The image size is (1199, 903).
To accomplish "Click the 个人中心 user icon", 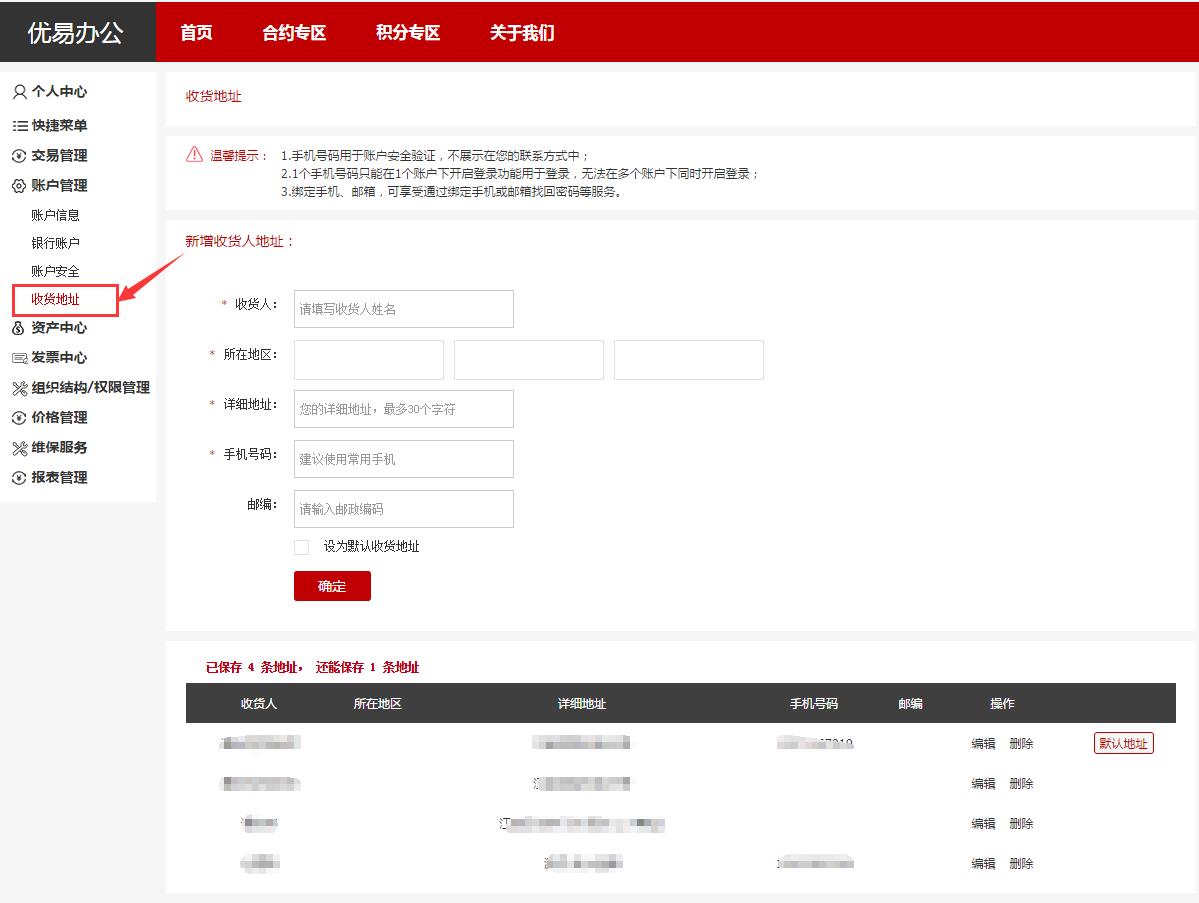I will 19,92.
